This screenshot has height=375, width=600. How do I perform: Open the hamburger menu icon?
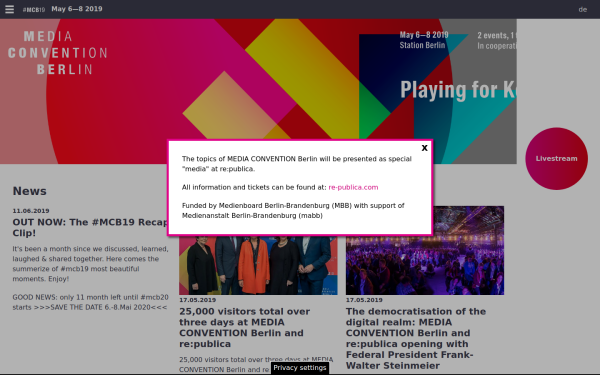10,9
